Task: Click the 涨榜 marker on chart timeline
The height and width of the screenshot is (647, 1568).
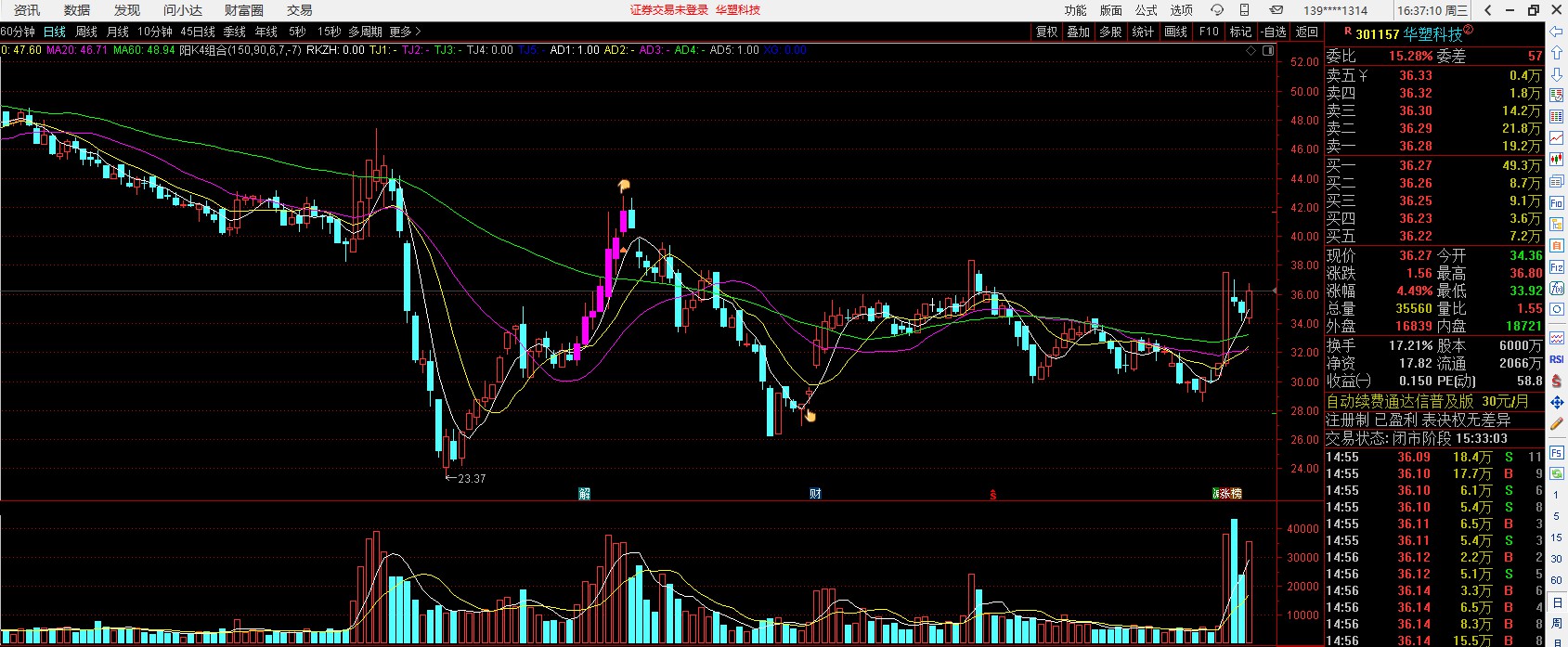Action: click(x=1227, y=494)
